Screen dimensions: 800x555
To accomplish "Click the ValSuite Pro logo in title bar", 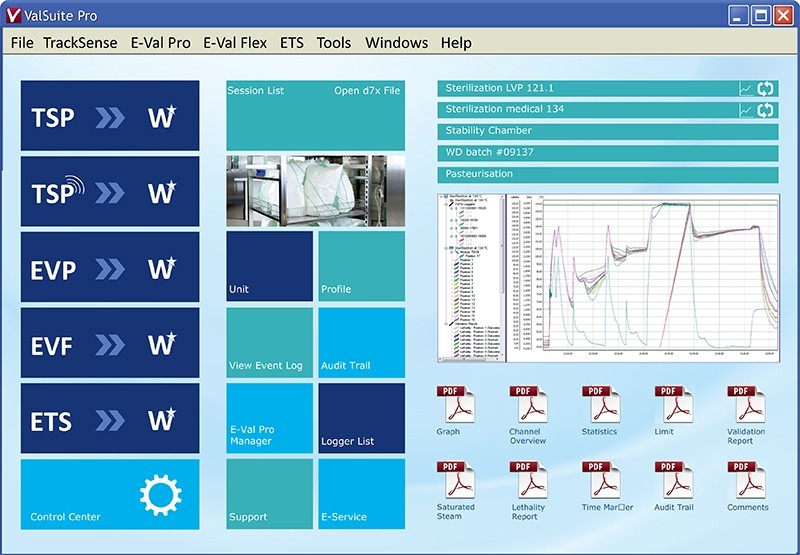I will tap(13, 15).
